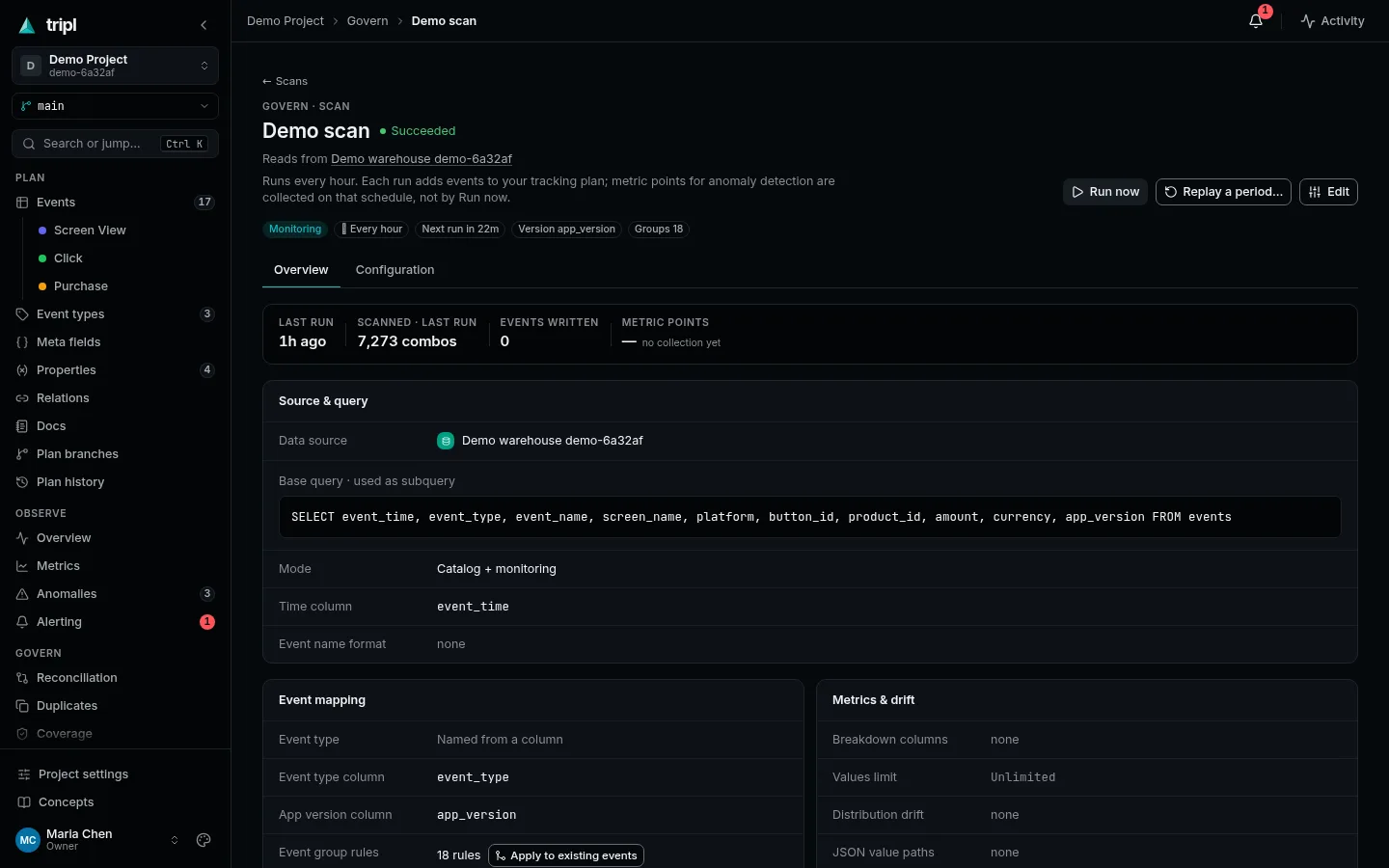1389x868 pixels.
Task: Click Demo Project in the breadcrumb
Action: 286,21
